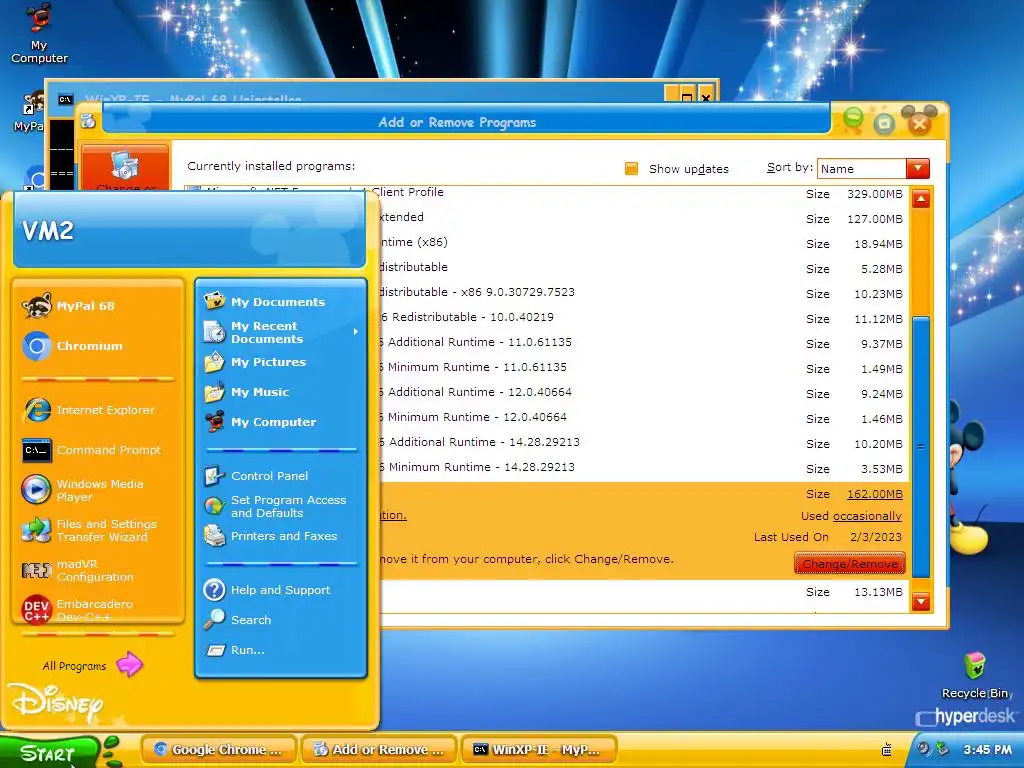Open Internet Explorer in Start menu

[x=98, y=410]
